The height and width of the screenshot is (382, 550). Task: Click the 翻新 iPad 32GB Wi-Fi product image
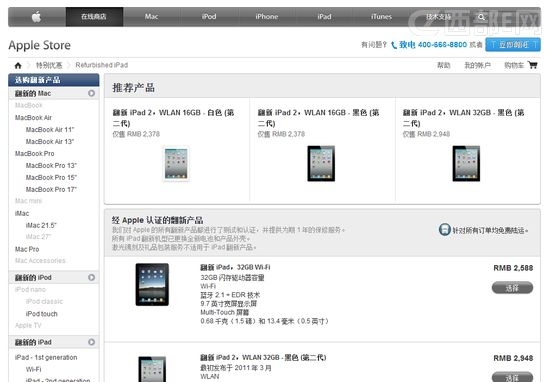[x=152, y=284]
